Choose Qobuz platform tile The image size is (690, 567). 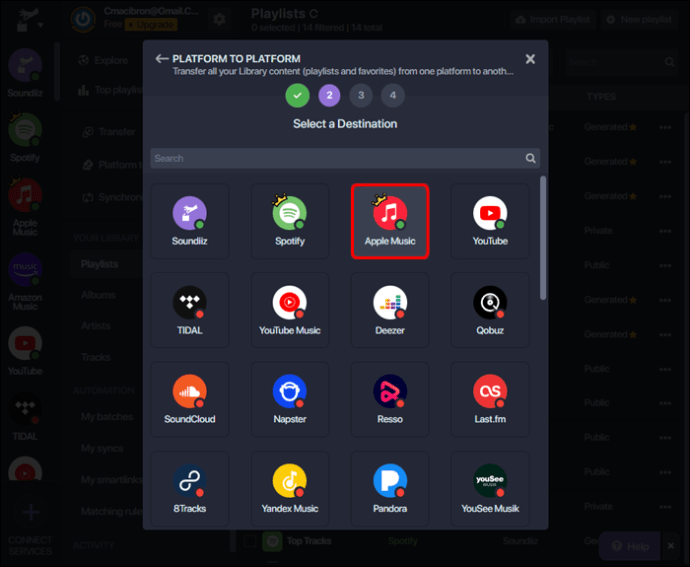point(490,310)
